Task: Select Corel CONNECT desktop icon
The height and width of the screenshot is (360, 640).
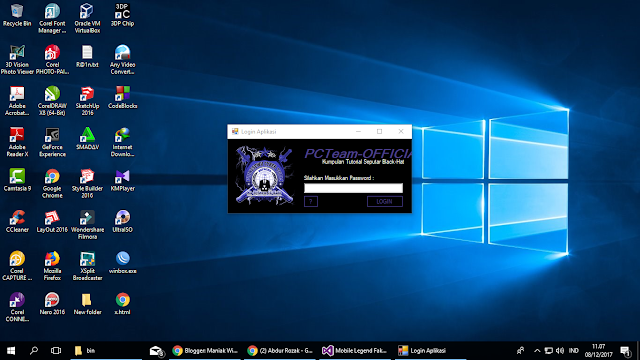Action: pos(17,307)
